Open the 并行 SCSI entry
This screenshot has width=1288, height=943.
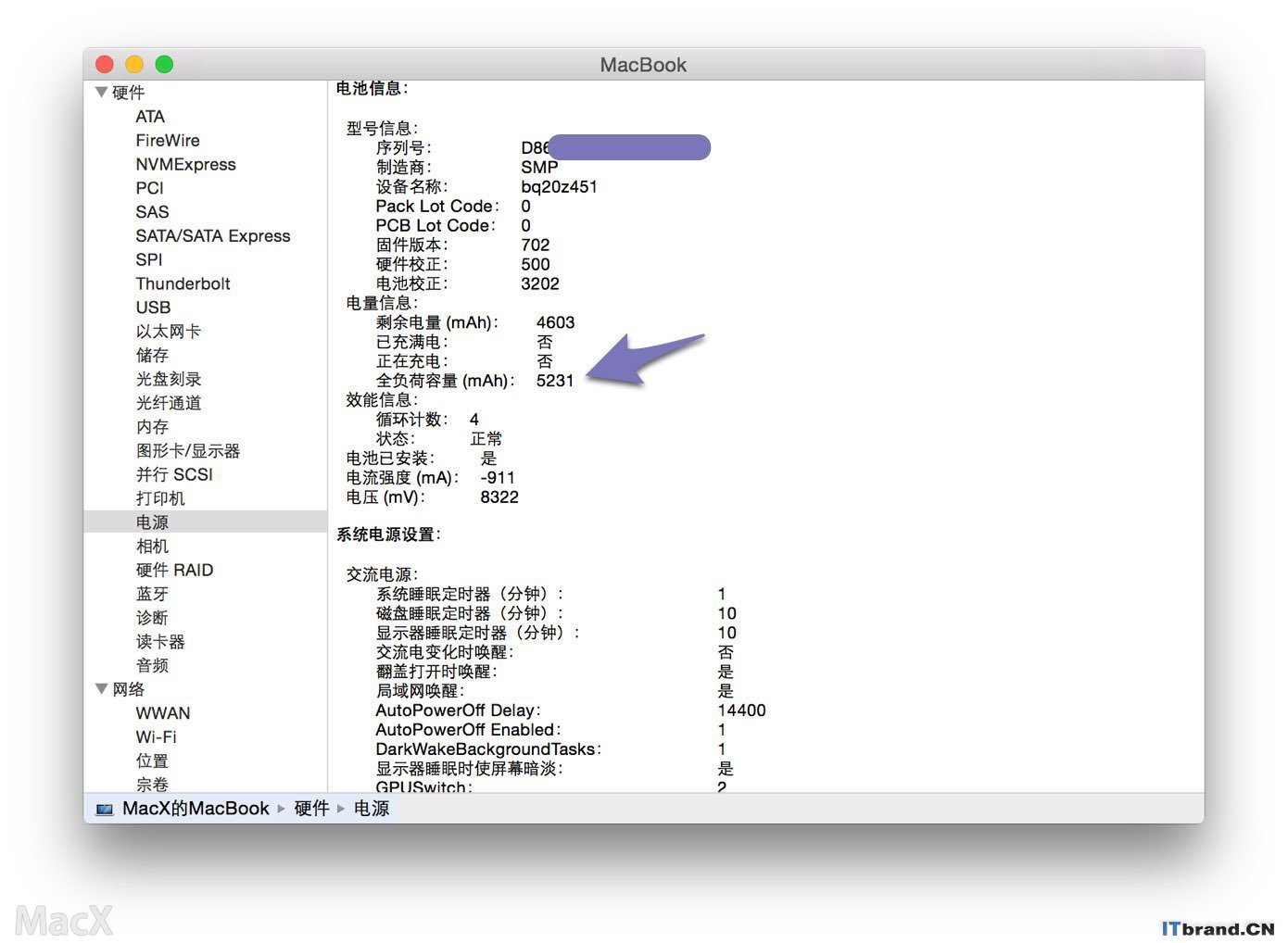coord(174,475)
